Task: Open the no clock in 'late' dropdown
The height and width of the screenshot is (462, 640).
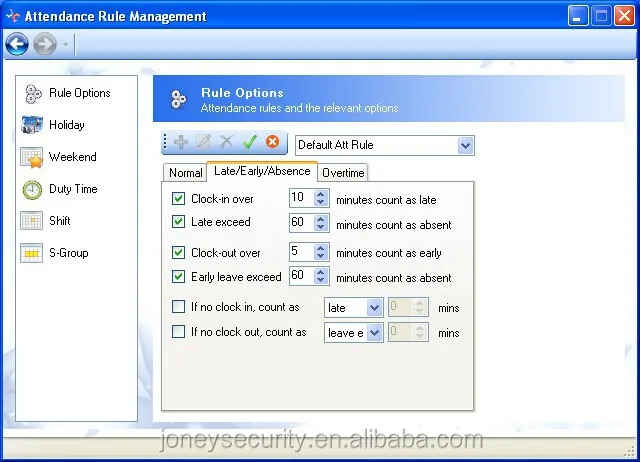Action: coord(375,308)
